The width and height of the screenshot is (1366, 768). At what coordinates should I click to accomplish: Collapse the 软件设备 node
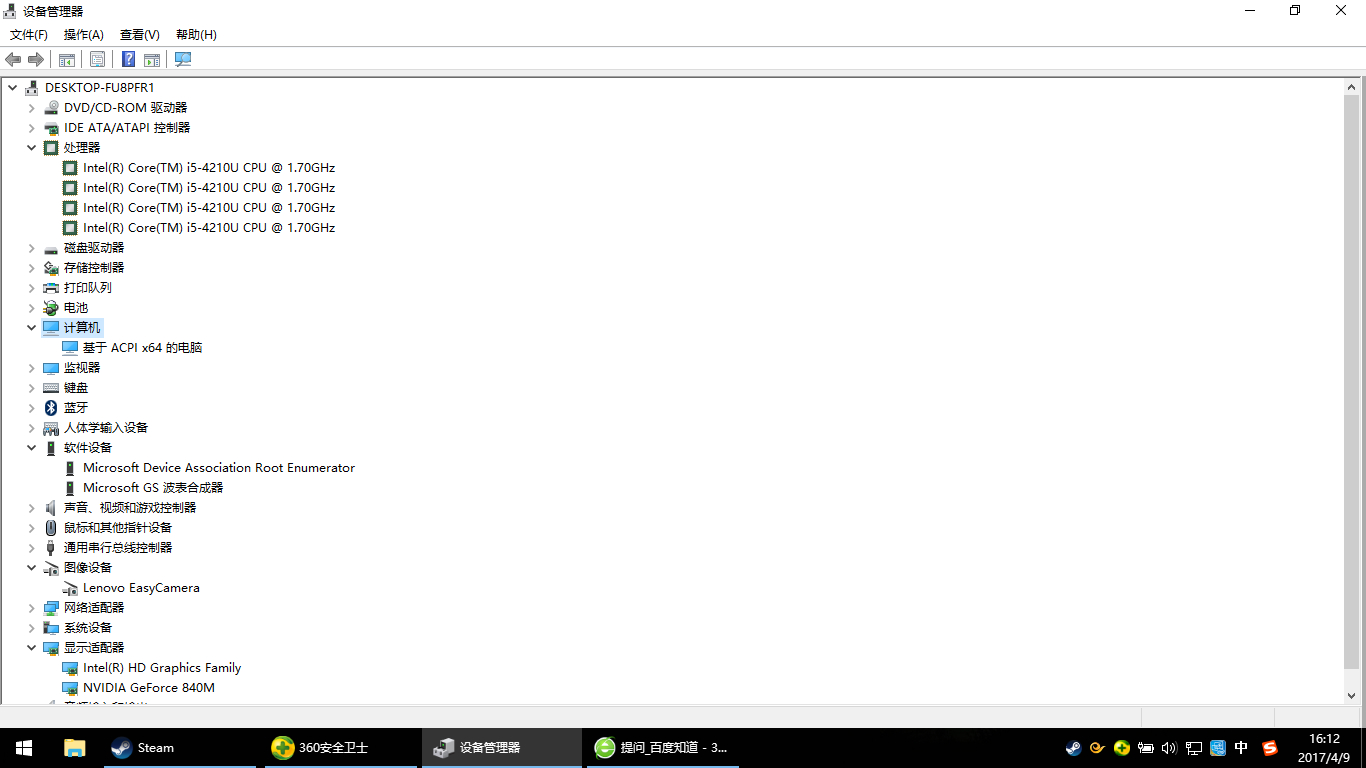[32, 447]
